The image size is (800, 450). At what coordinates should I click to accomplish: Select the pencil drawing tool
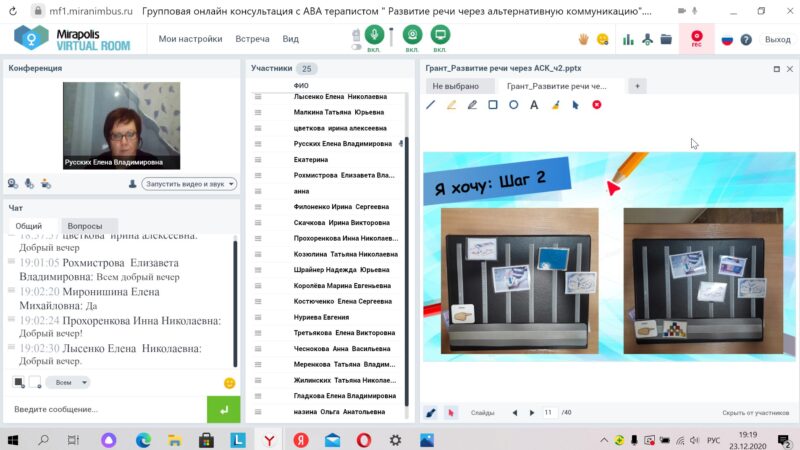(472, 105)
